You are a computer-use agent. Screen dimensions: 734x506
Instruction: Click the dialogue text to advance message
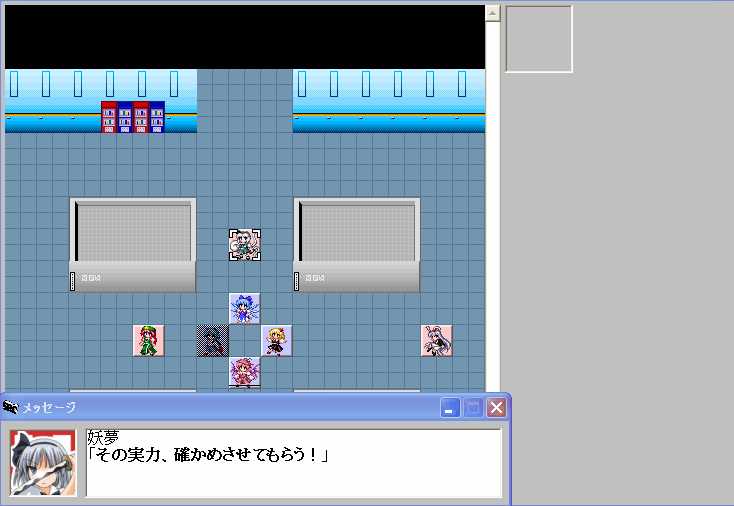click(209, 455)
